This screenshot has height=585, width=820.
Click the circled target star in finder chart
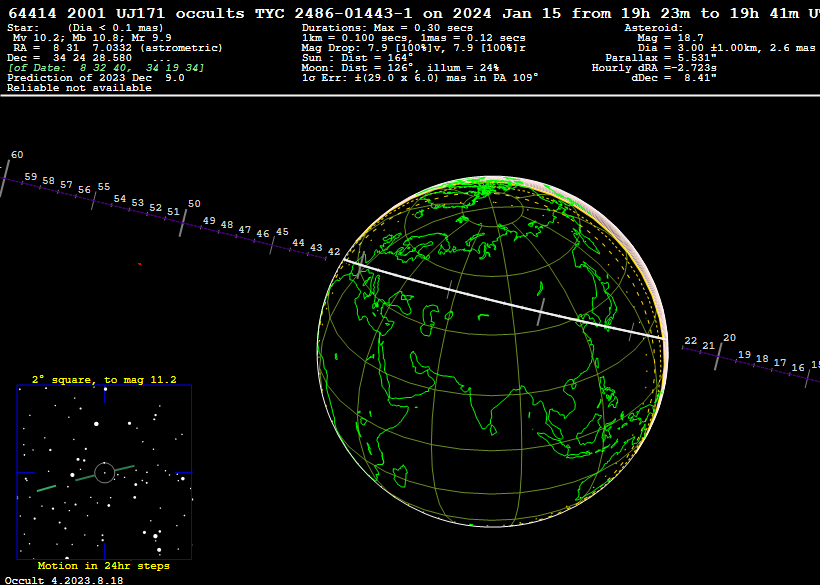[x=105, y=473]
